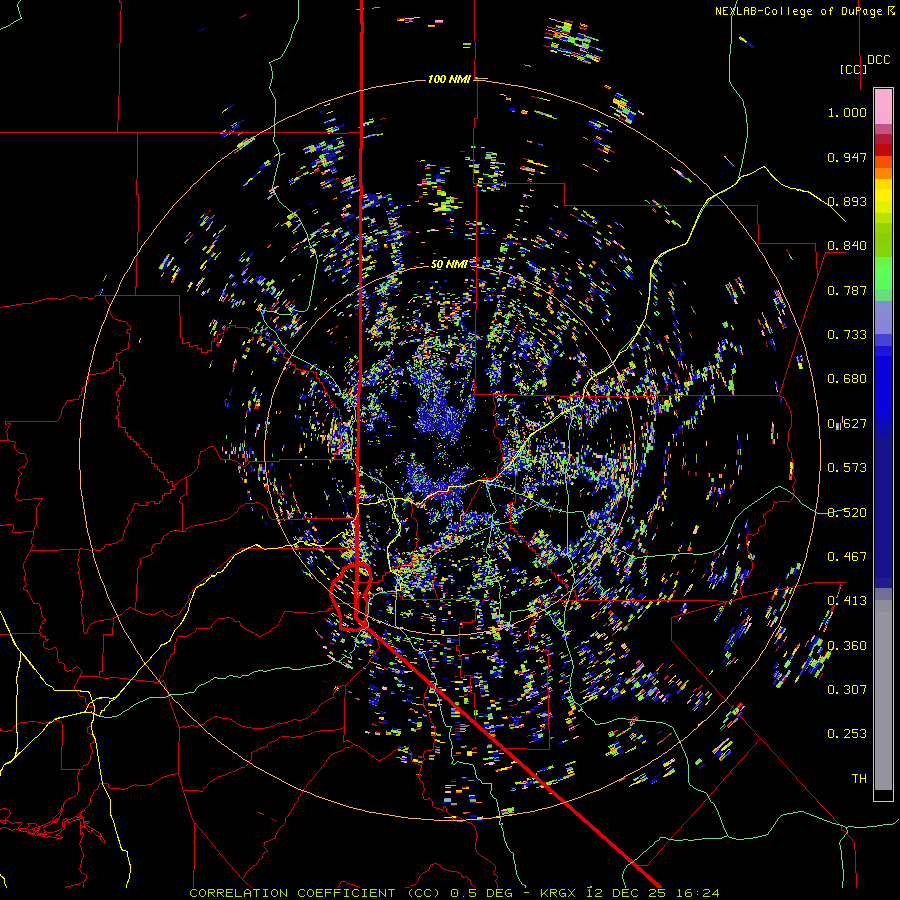Click the 16:24 timestamp
Screen dimensions: 900x900
click(x=696, y=893)
